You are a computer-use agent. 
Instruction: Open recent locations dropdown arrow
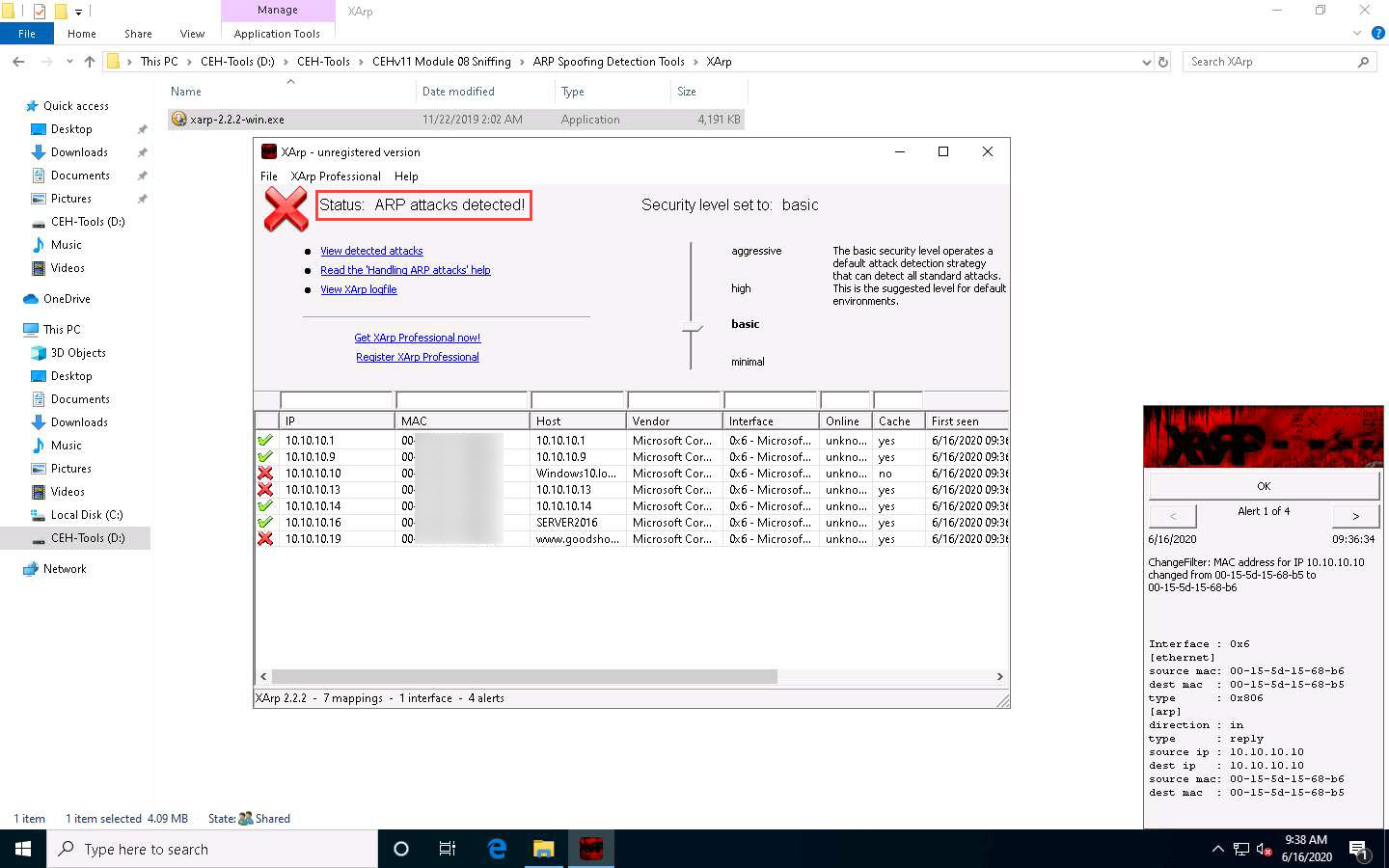click(69, 62)
